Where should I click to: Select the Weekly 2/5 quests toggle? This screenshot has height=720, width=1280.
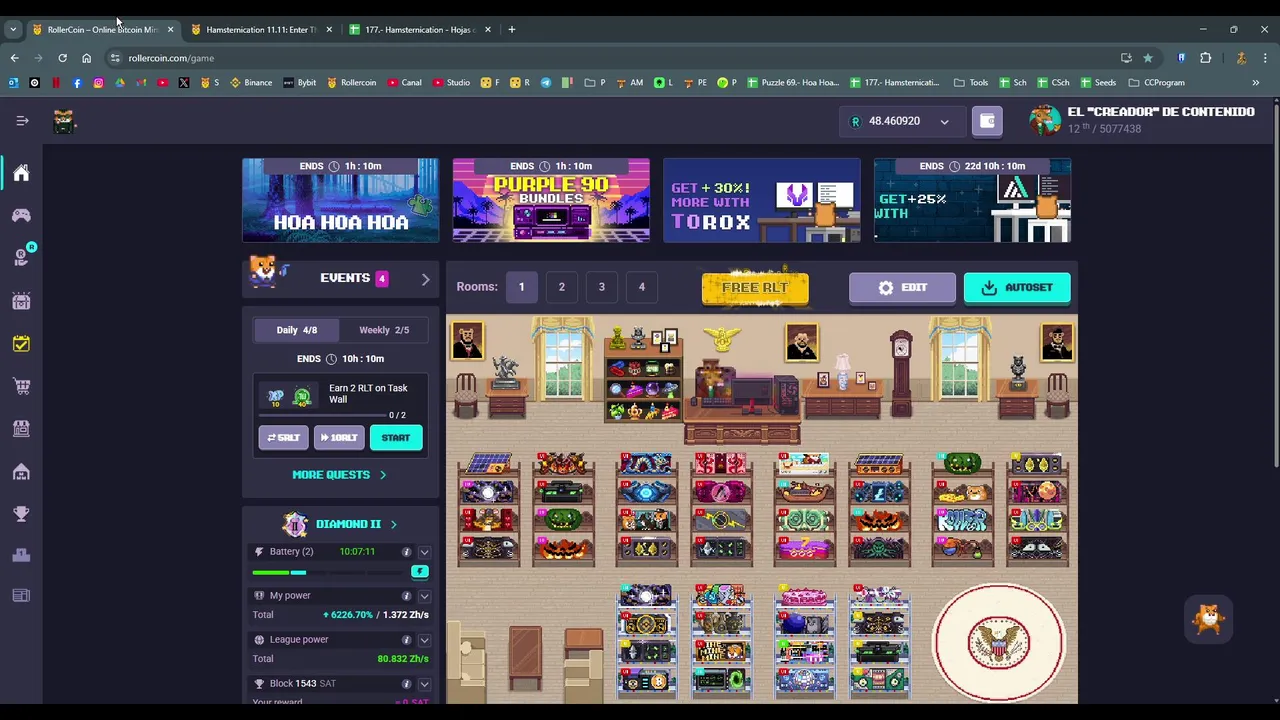click(x=384, y=330)
